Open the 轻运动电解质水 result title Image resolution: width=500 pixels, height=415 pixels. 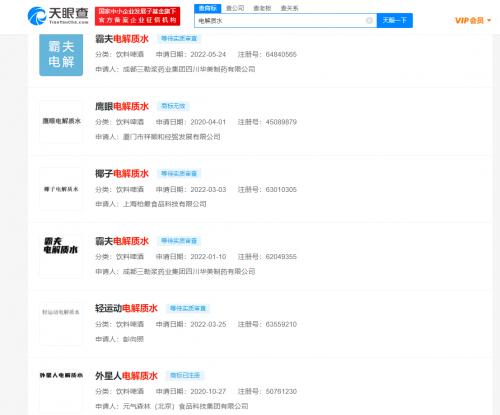click(126, 308)
